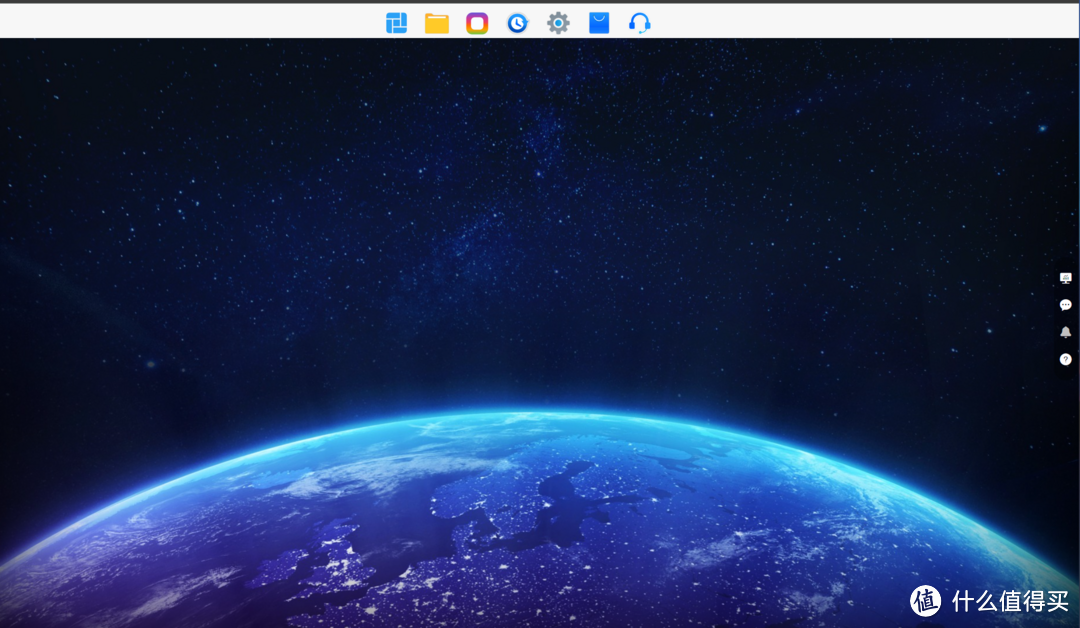Open the yellow folder file manager

437,23
